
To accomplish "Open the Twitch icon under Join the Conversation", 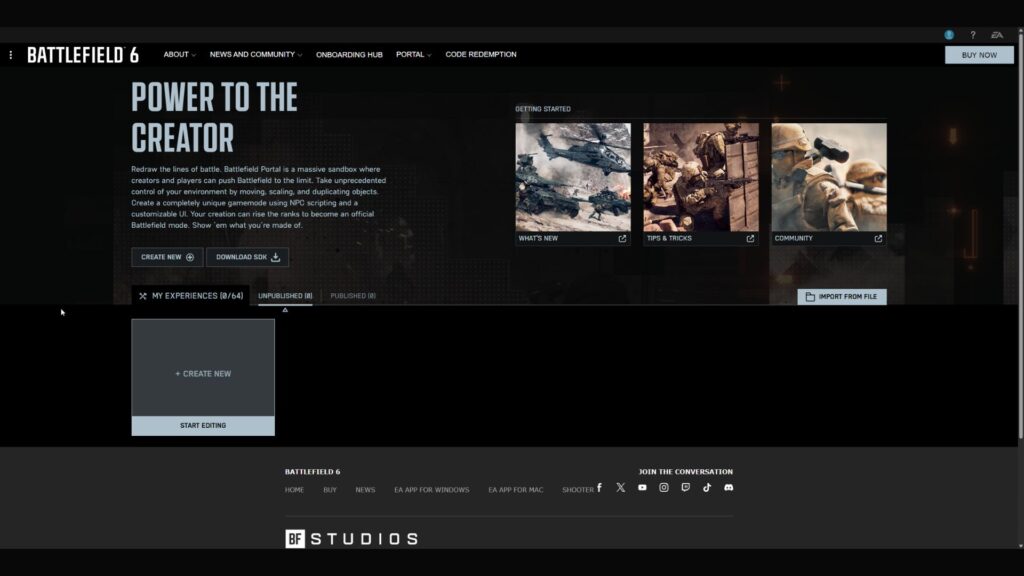I will [x=687, y=487].
